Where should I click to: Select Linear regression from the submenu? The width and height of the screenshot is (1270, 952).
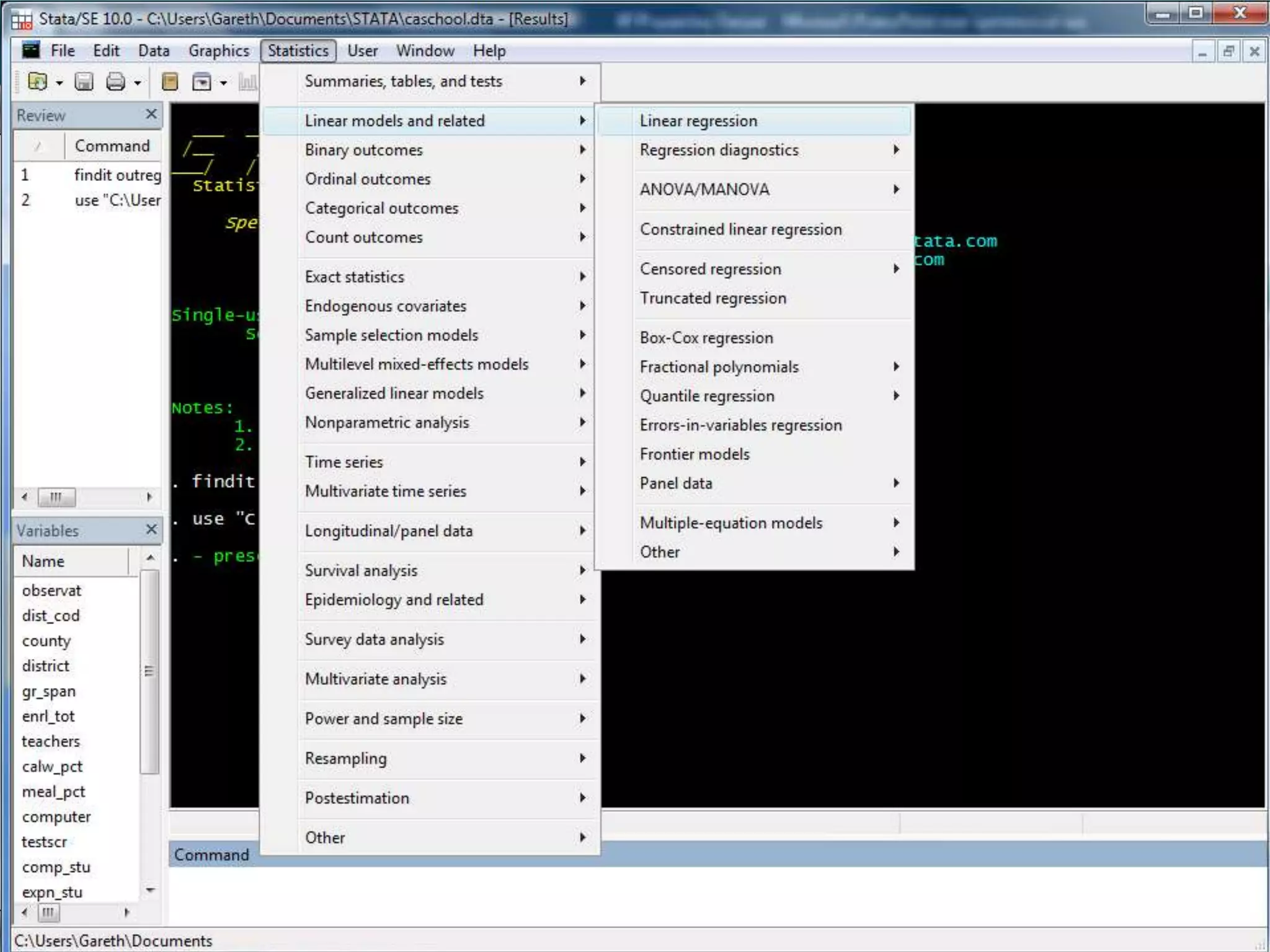point(698,121)
